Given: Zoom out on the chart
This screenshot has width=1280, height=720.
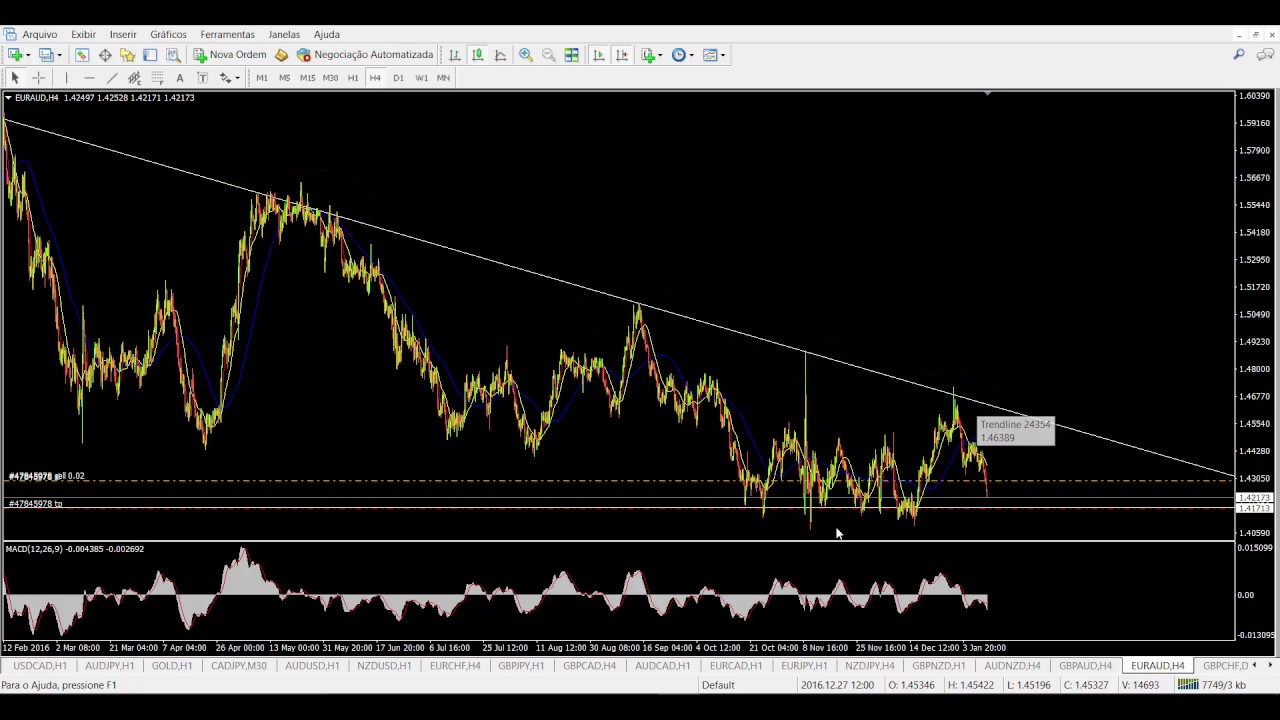Looking at the screenshot, I should pos(549,55).
